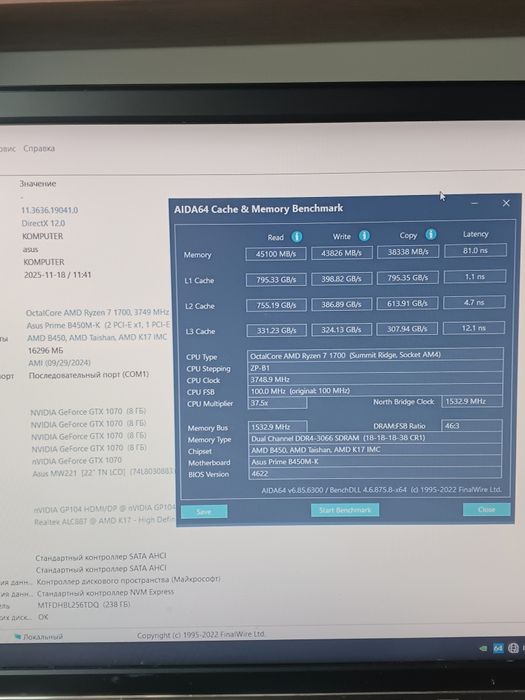This screenshot has height=700, width=525.
Task: Click the Save button in benchmark window
Action: [x=204, y=512]
